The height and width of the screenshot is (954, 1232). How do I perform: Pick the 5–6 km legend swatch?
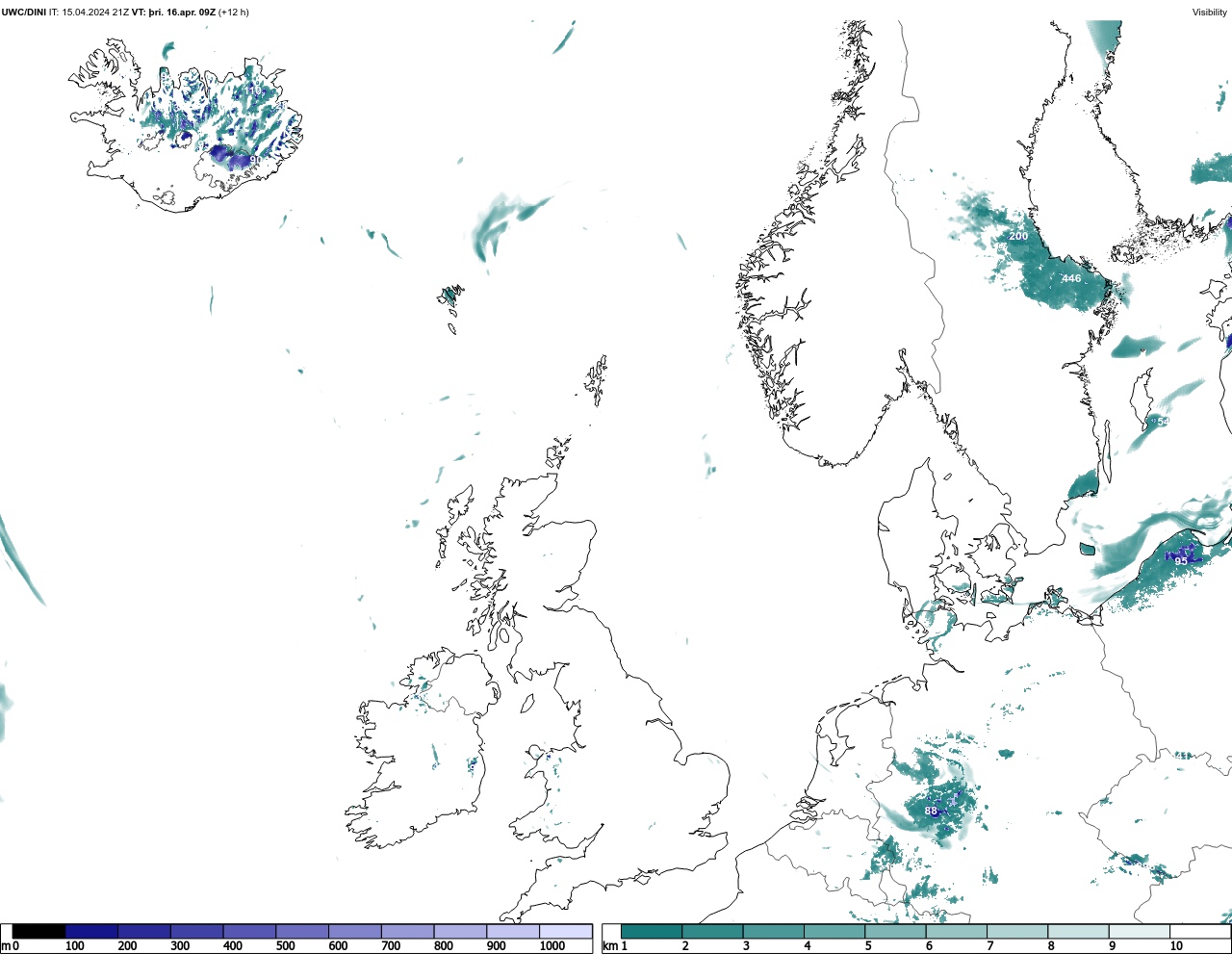(895, 932)
